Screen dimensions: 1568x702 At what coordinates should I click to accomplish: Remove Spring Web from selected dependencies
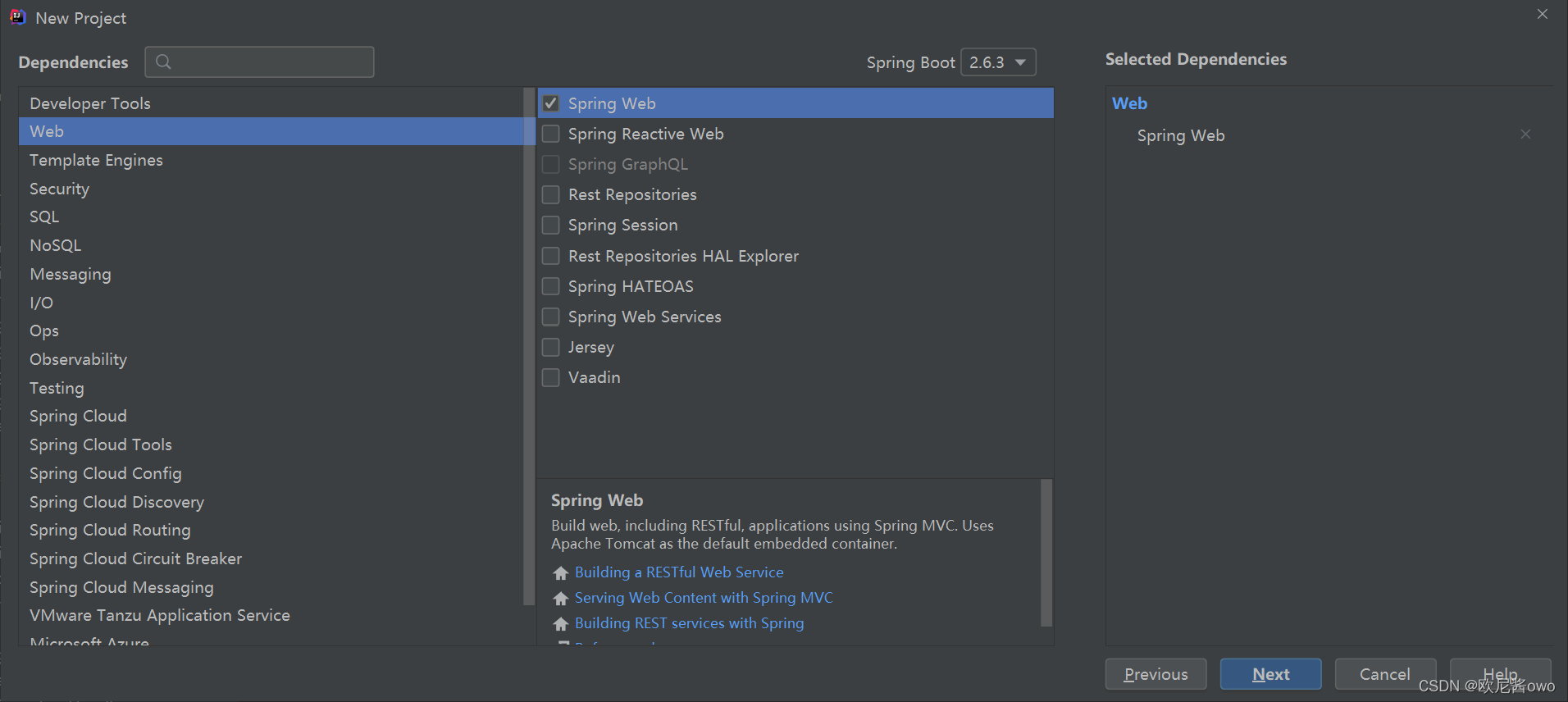1525,134
